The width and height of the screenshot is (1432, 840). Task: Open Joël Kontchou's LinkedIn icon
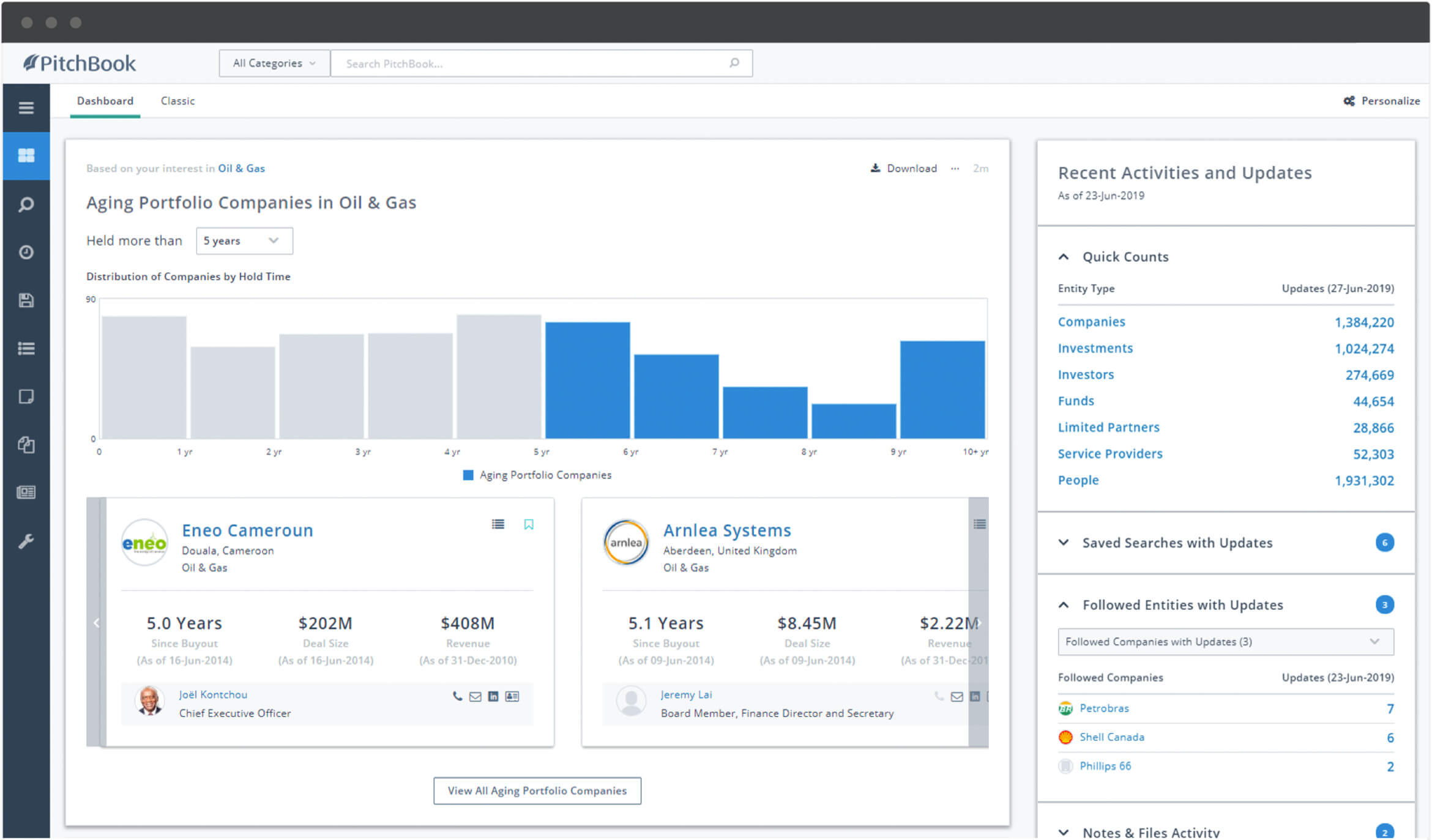pos(493,696)
